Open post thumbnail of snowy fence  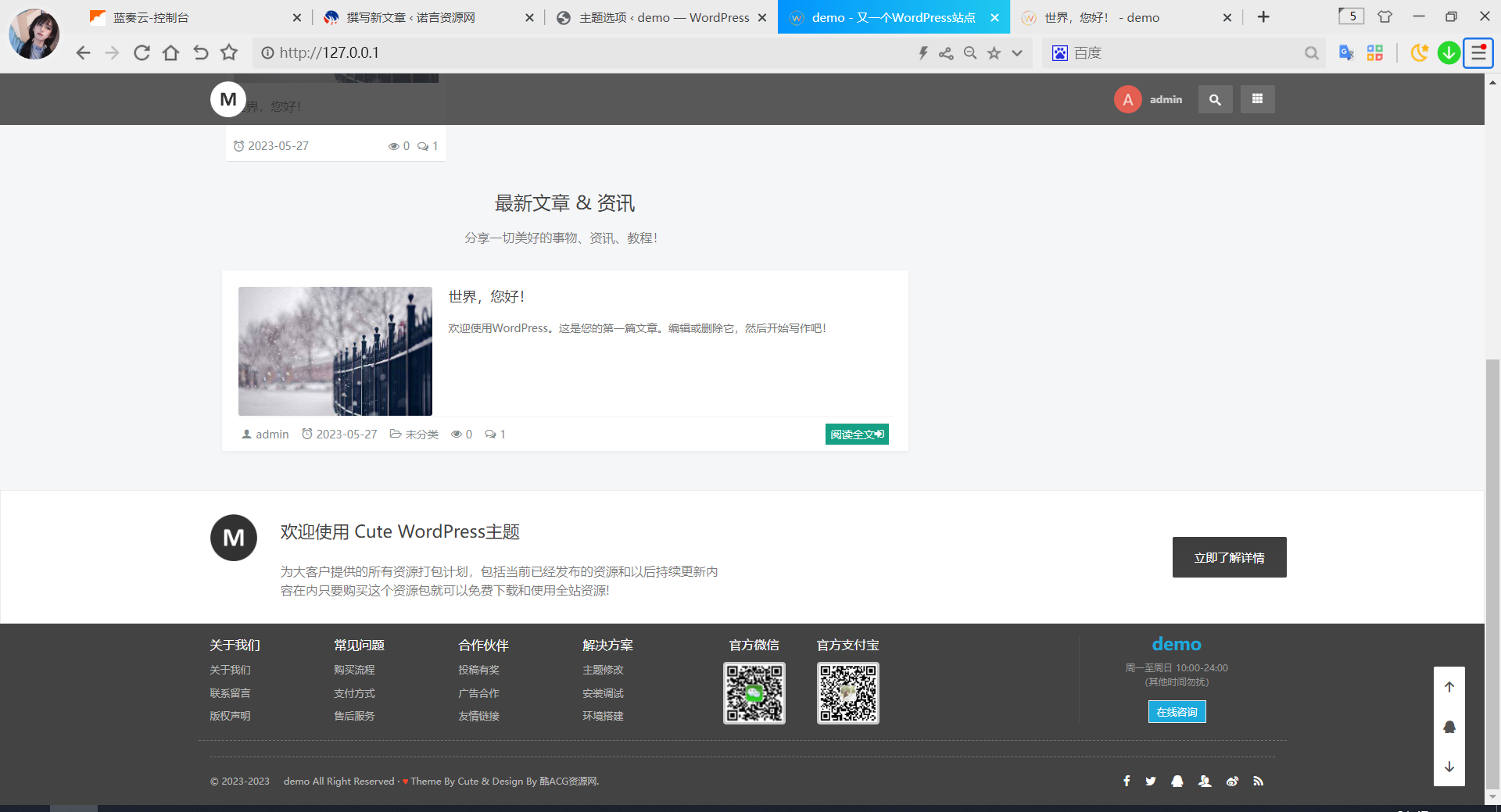335,351
